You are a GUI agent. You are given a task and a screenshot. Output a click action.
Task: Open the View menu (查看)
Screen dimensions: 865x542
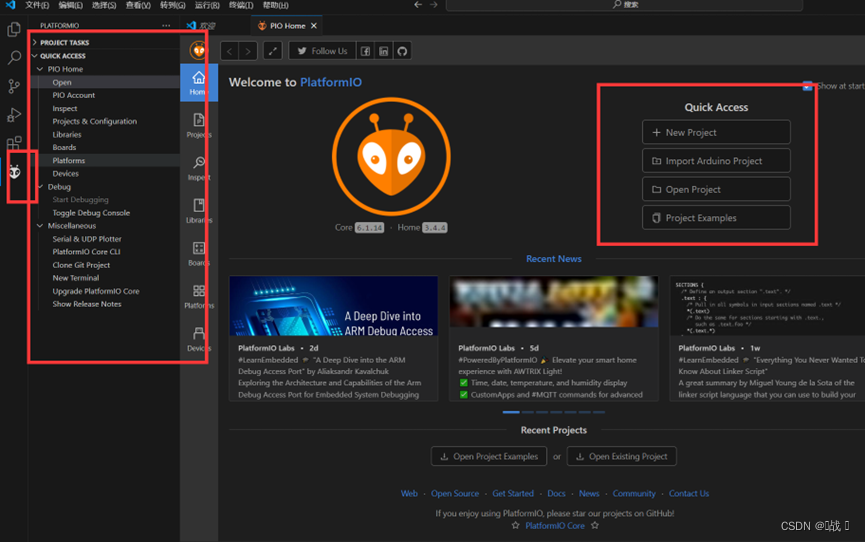click(x=138, y=5)
